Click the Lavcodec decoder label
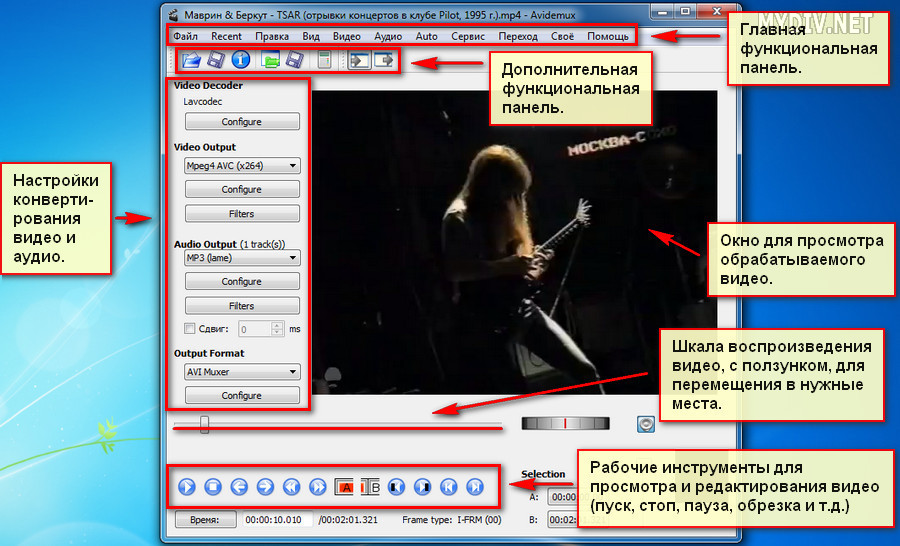900x546 pixels. coord(203,102)
